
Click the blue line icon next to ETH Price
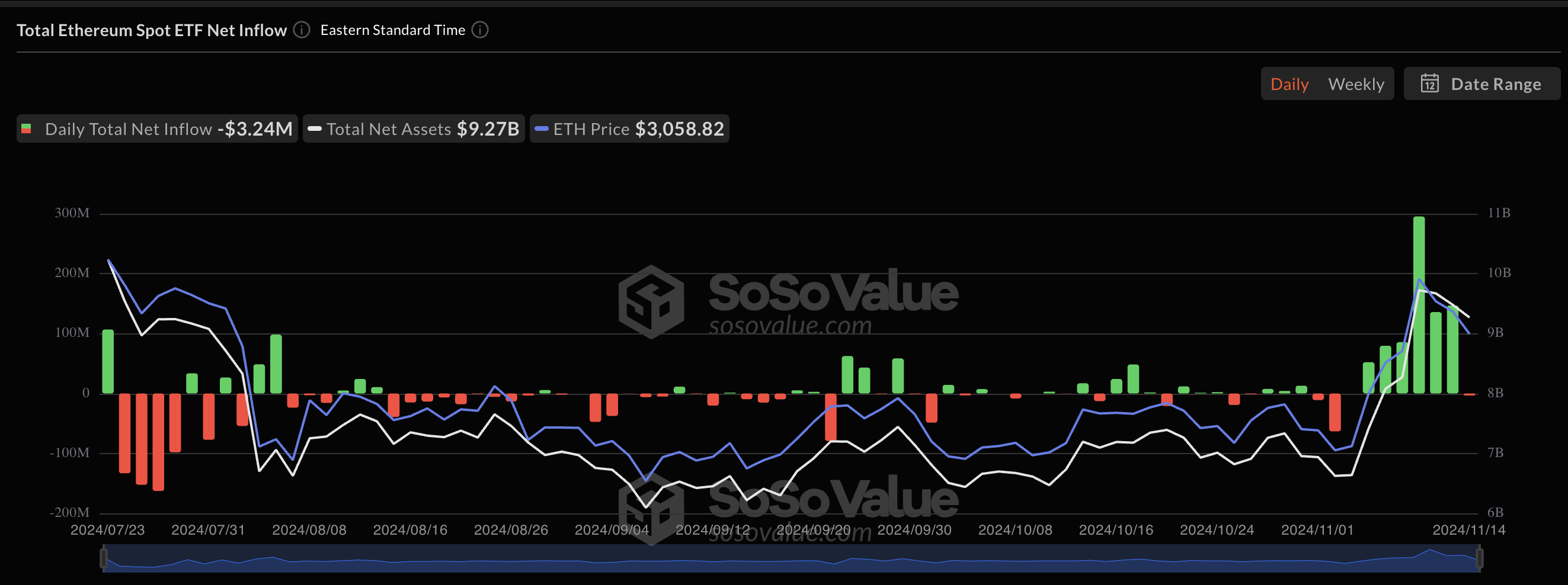(541, 129)
